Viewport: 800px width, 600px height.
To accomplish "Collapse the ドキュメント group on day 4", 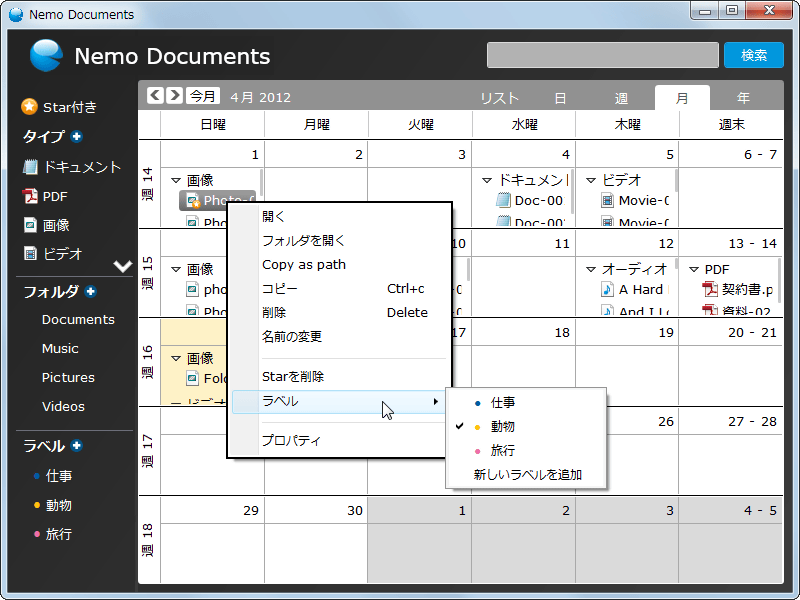I will (x=487, y=180).
